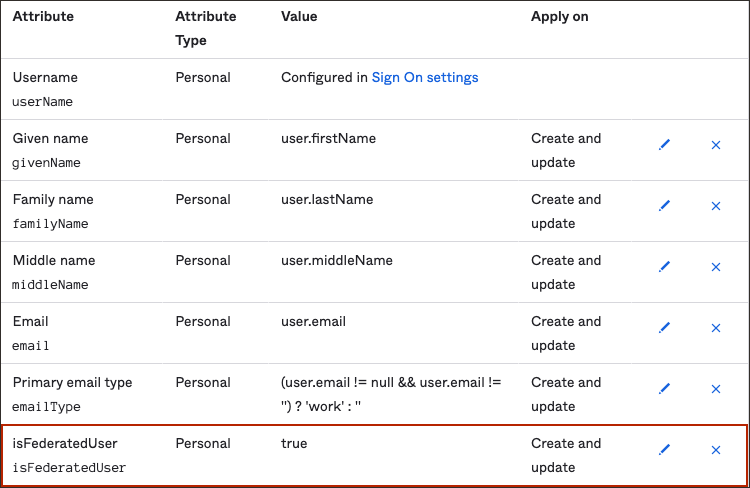
Task: Click the Attribute column header
Action: [x=43, y=17]
